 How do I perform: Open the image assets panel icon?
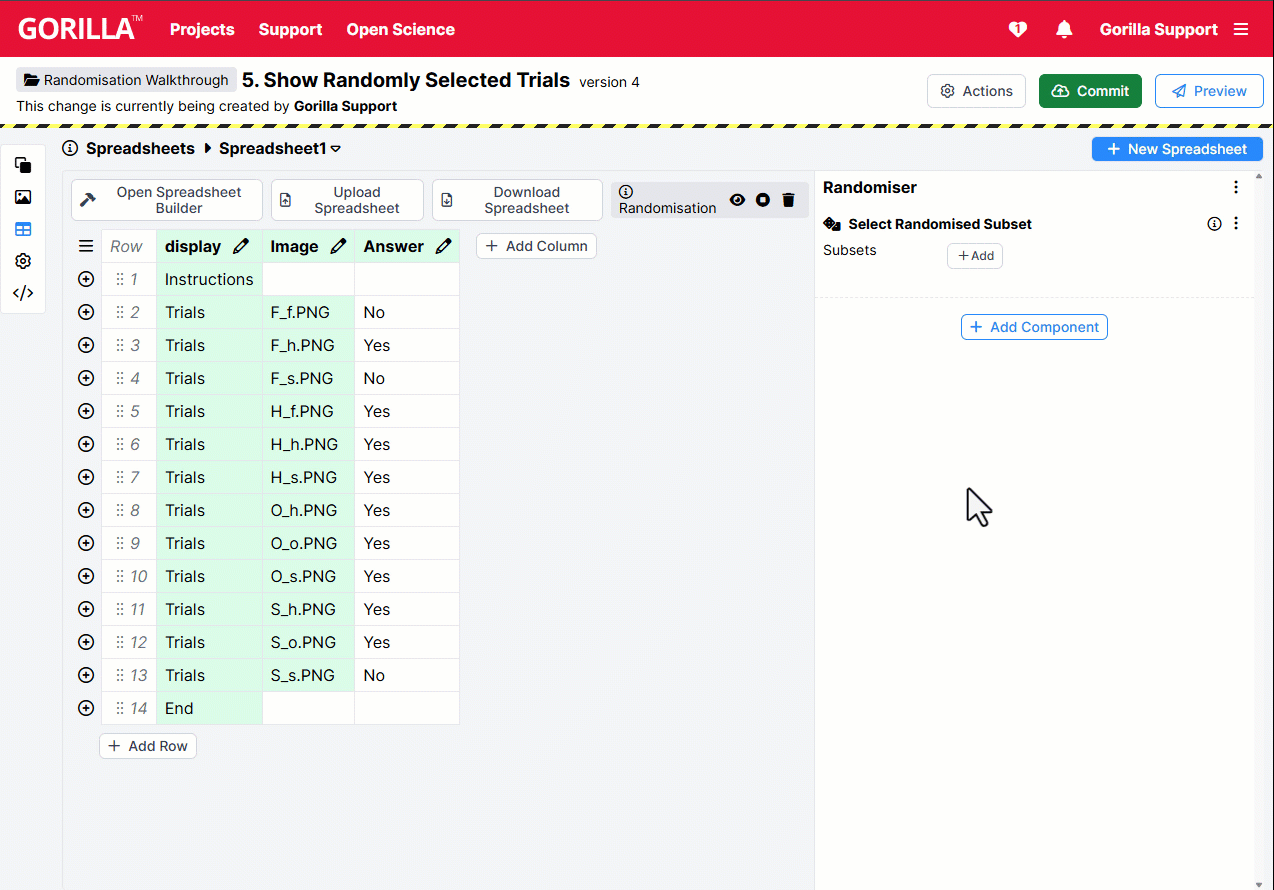(22, 197)
